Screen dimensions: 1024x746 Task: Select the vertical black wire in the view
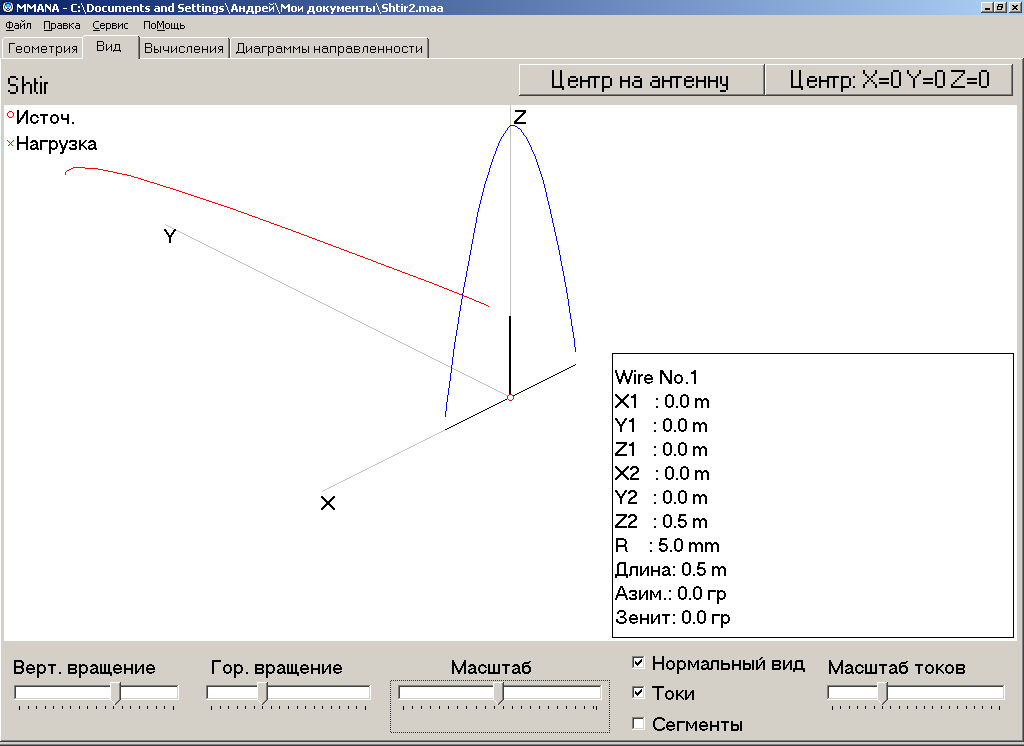tap(510, 356)
